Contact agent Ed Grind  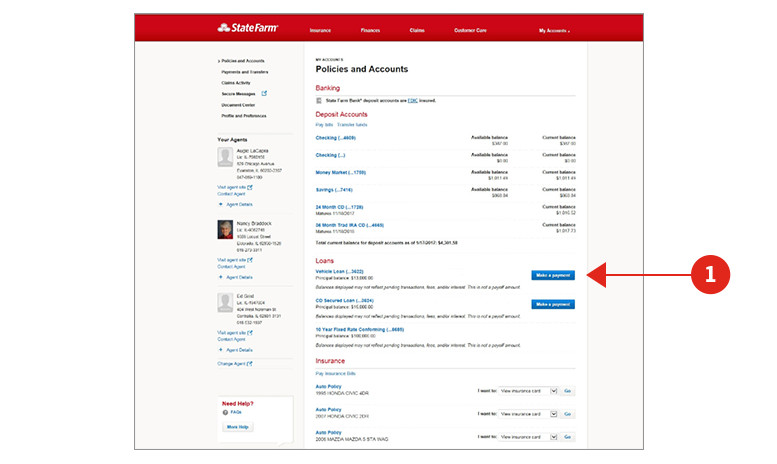(x=231, y=339)
